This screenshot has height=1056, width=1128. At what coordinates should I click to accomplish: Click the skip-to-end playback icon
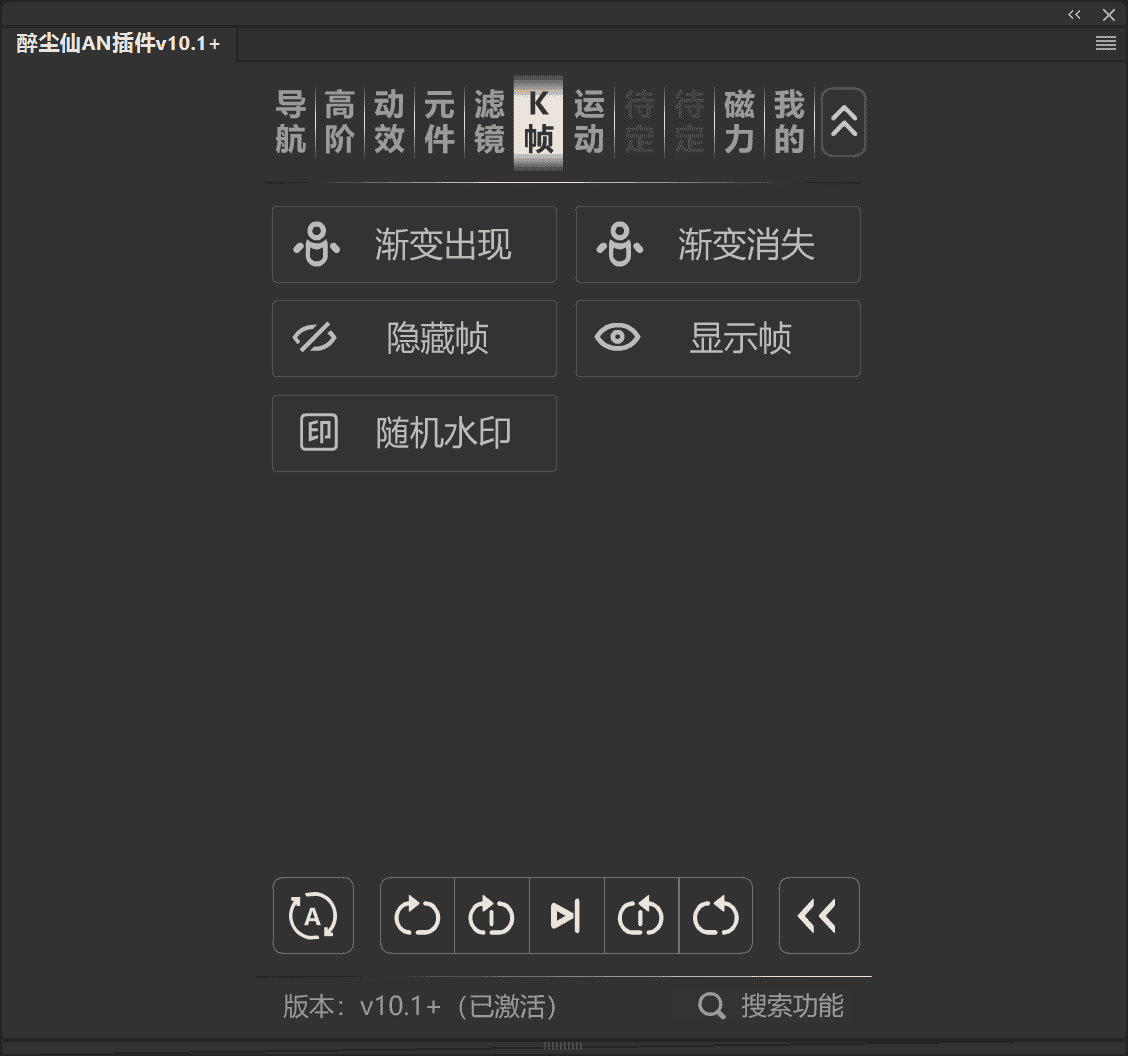click(567, 915)
